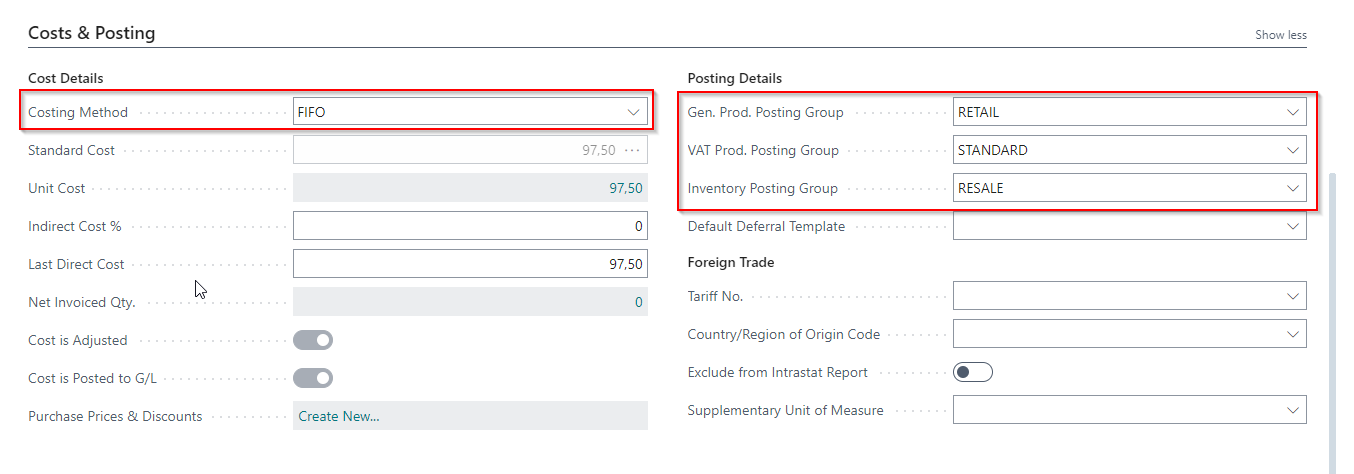
Task: Collapse the Costs & Posting section header
Action: (92, 33)
